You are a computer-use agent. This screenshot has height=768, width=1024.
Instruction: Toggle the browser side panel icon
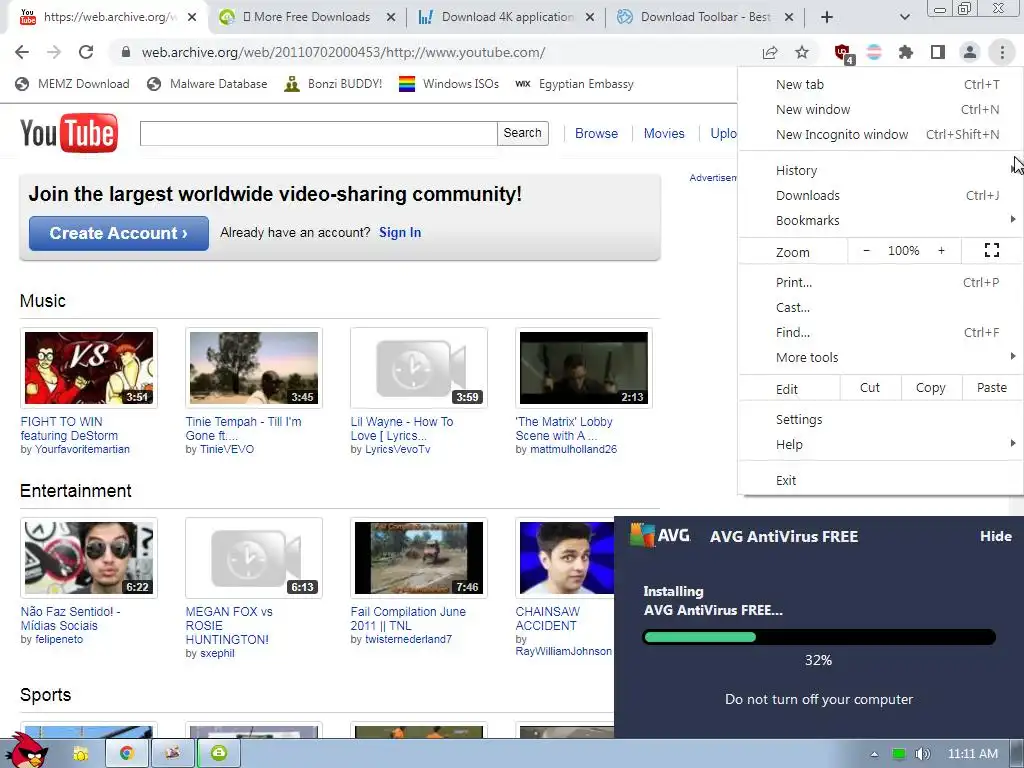pos(938,52)
